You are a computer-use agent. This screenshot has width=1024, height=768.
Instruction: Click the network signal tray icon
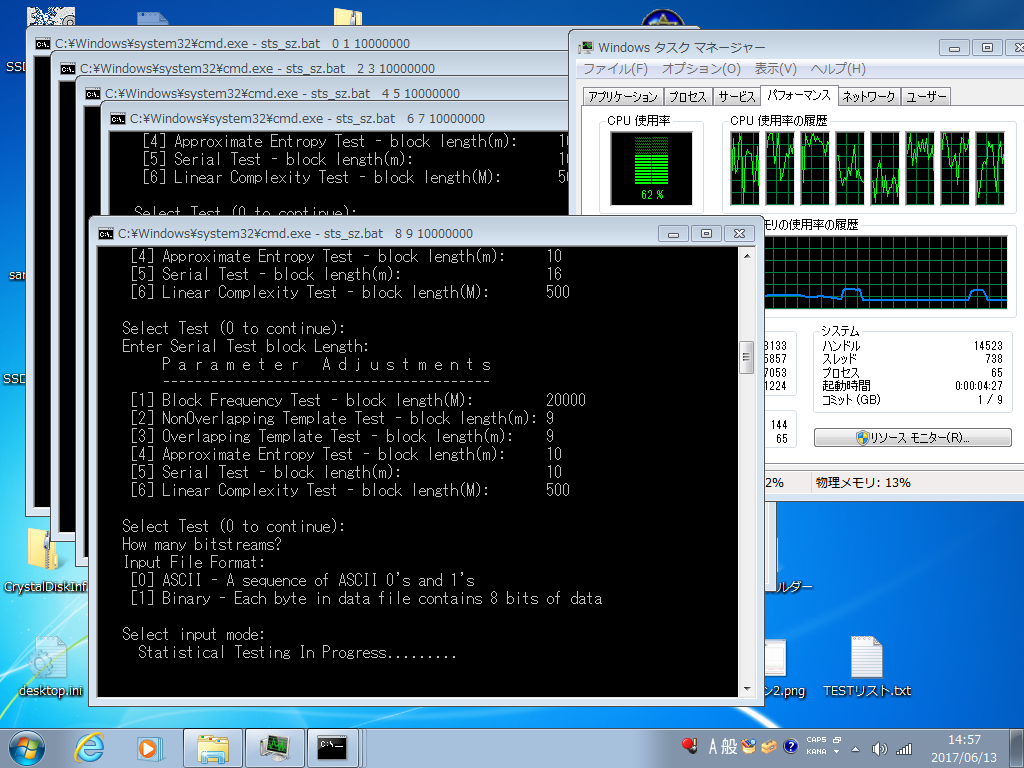904,748
